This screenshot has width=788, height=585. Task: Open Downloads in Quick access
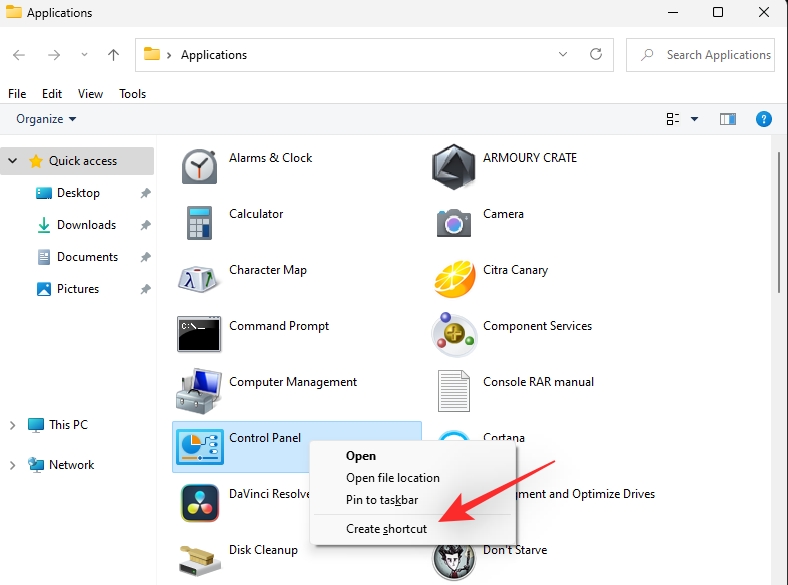click(86, 225)
